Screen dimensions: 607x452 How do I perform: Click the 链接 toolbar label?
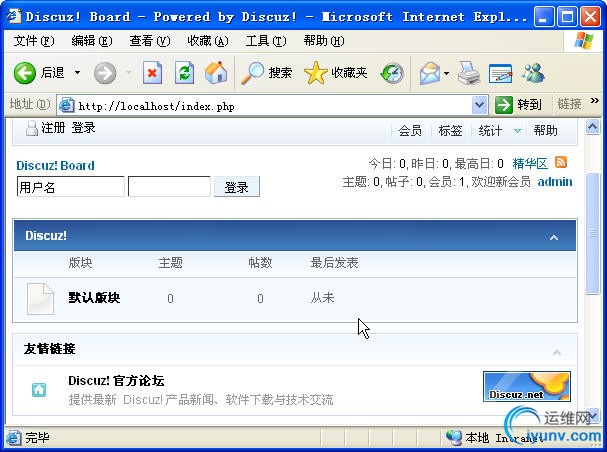569,104
